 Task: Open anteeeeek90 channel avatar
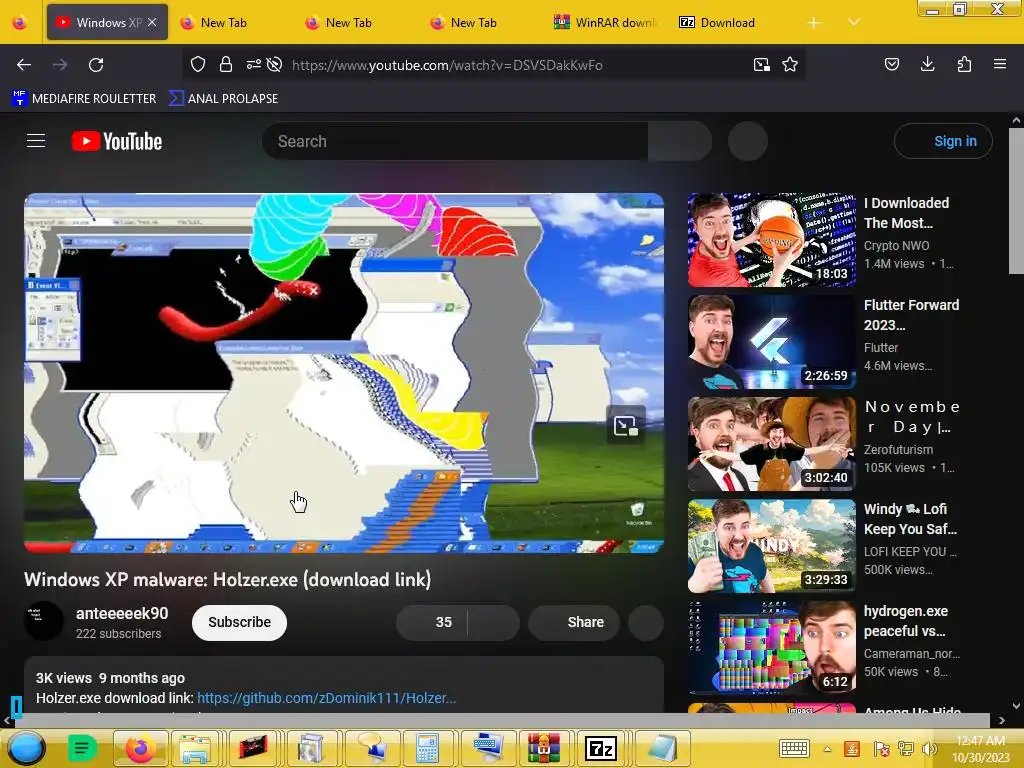click(x=44, y=621)
